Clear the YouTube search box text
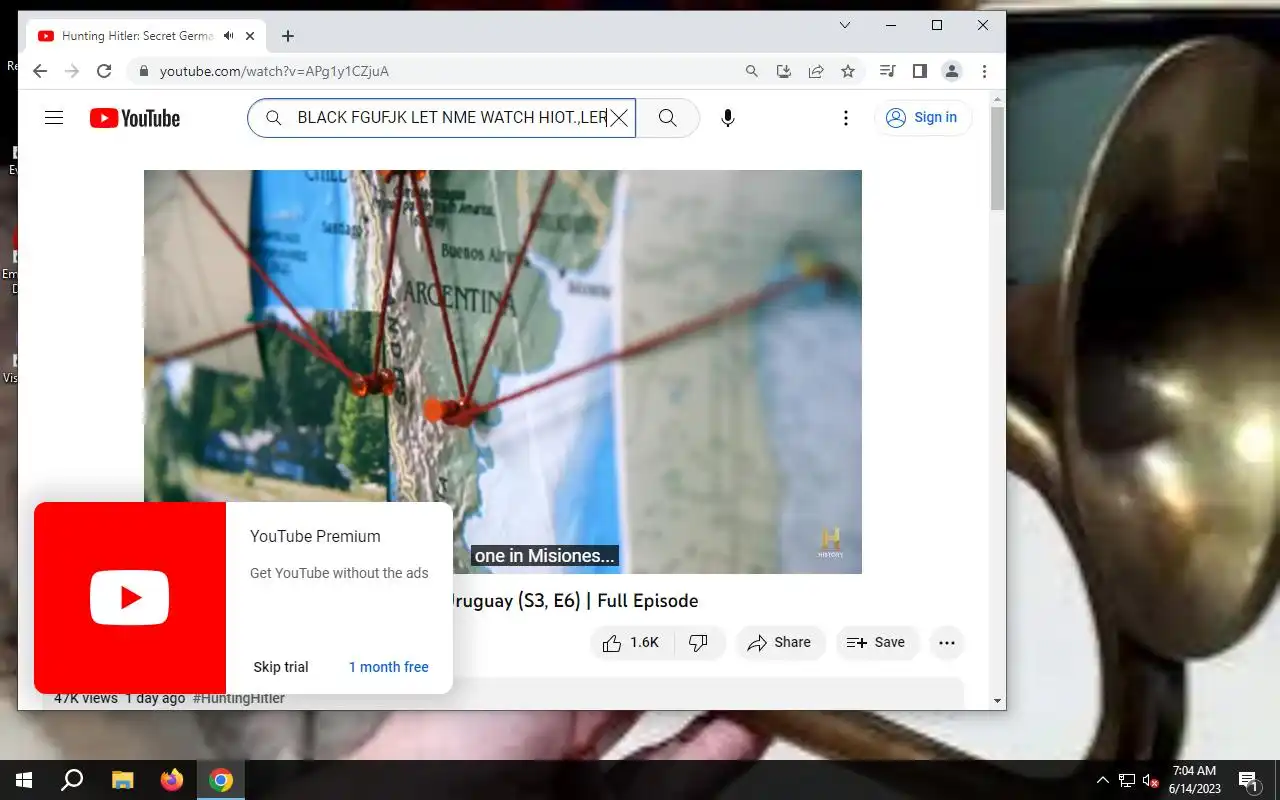The width and height of the screenshot is (1280, 800). click(x=619, y=118)
